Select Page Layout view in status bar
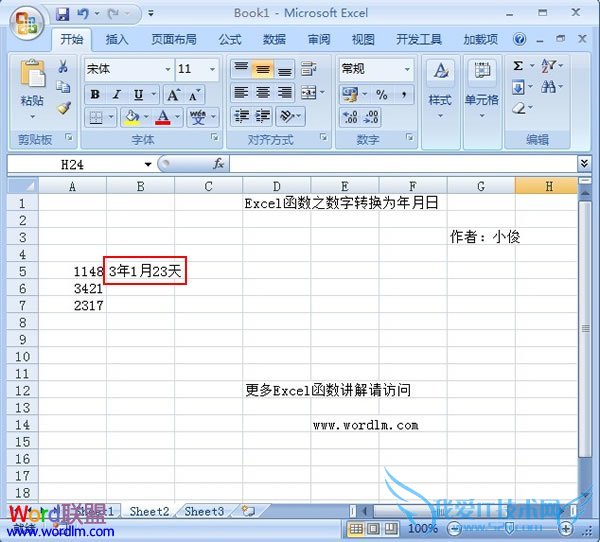Viewport: 600px width, 542px height. click(x=373, y=529)
